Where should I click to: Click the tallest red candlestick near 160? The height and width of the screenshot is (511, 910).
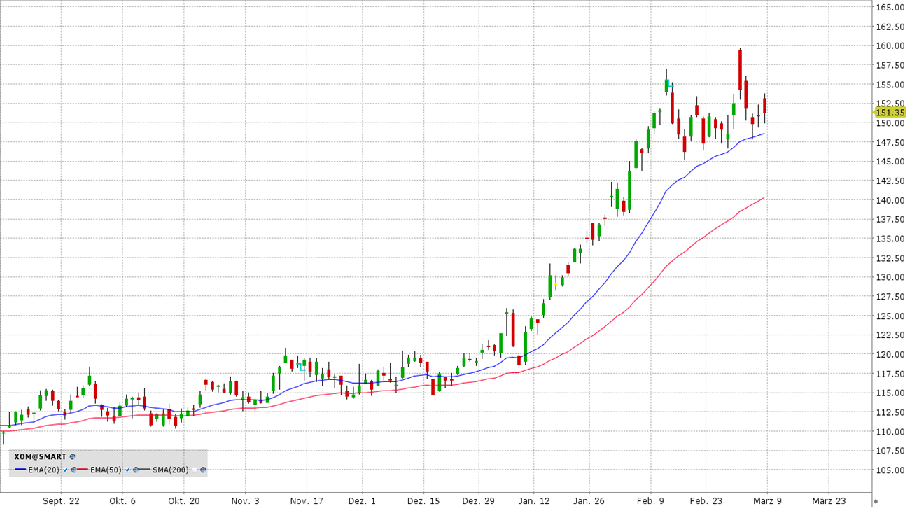point(740,67)
